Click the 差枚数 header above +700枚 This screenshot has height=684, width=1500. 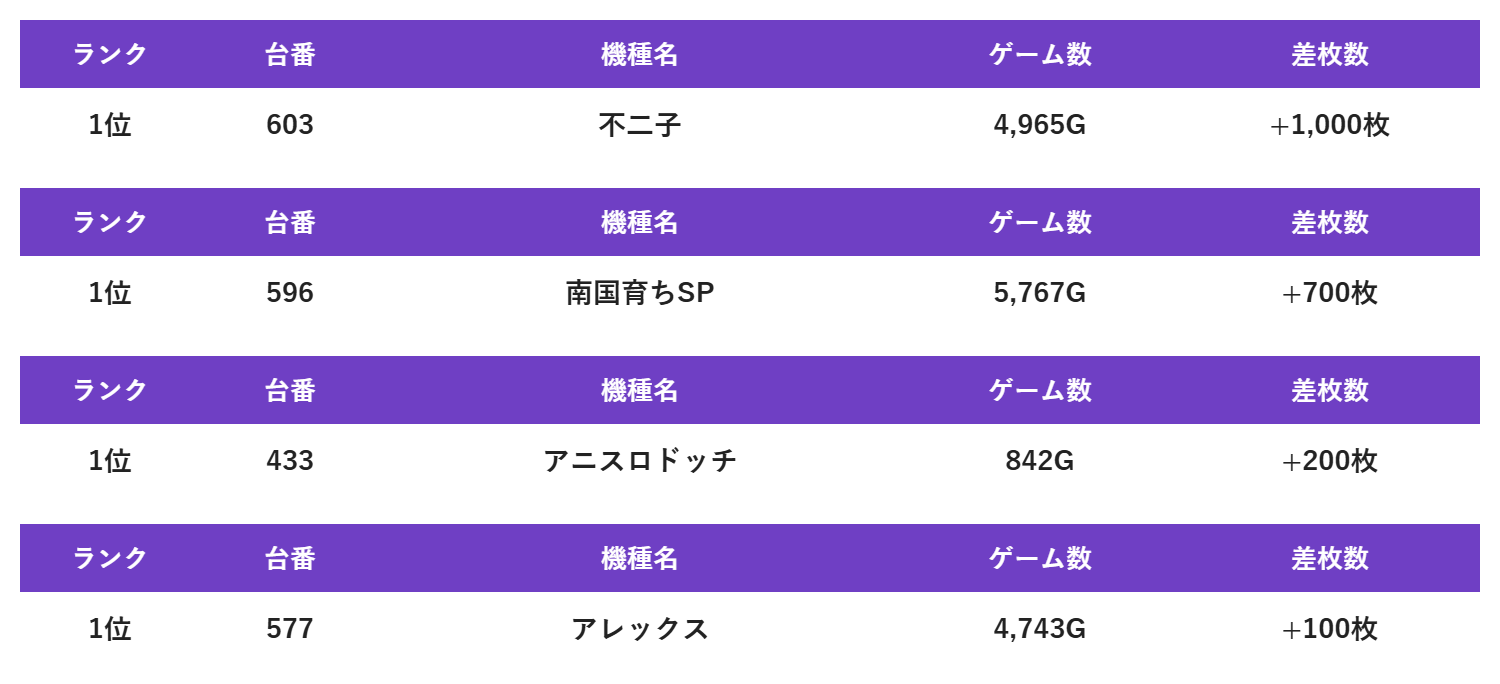(1330, 222)
